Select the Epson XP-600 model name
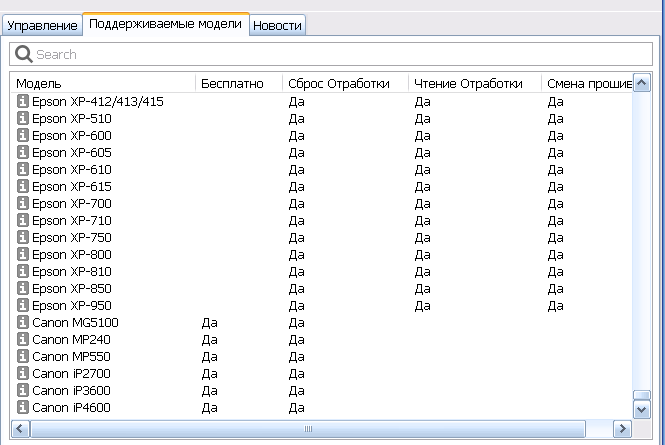Image resolution: width=665 pixels, height=445 pixels. pos(72,135)
